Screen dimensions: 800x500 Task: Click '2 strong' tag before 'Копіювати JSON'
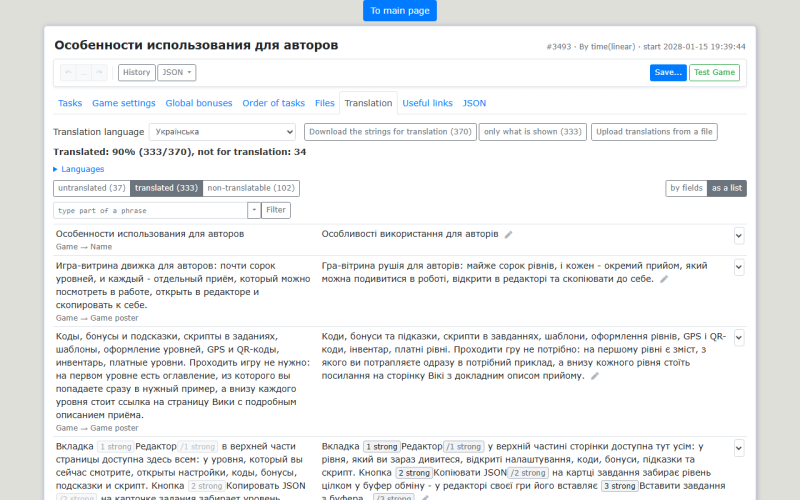(414, 473)
